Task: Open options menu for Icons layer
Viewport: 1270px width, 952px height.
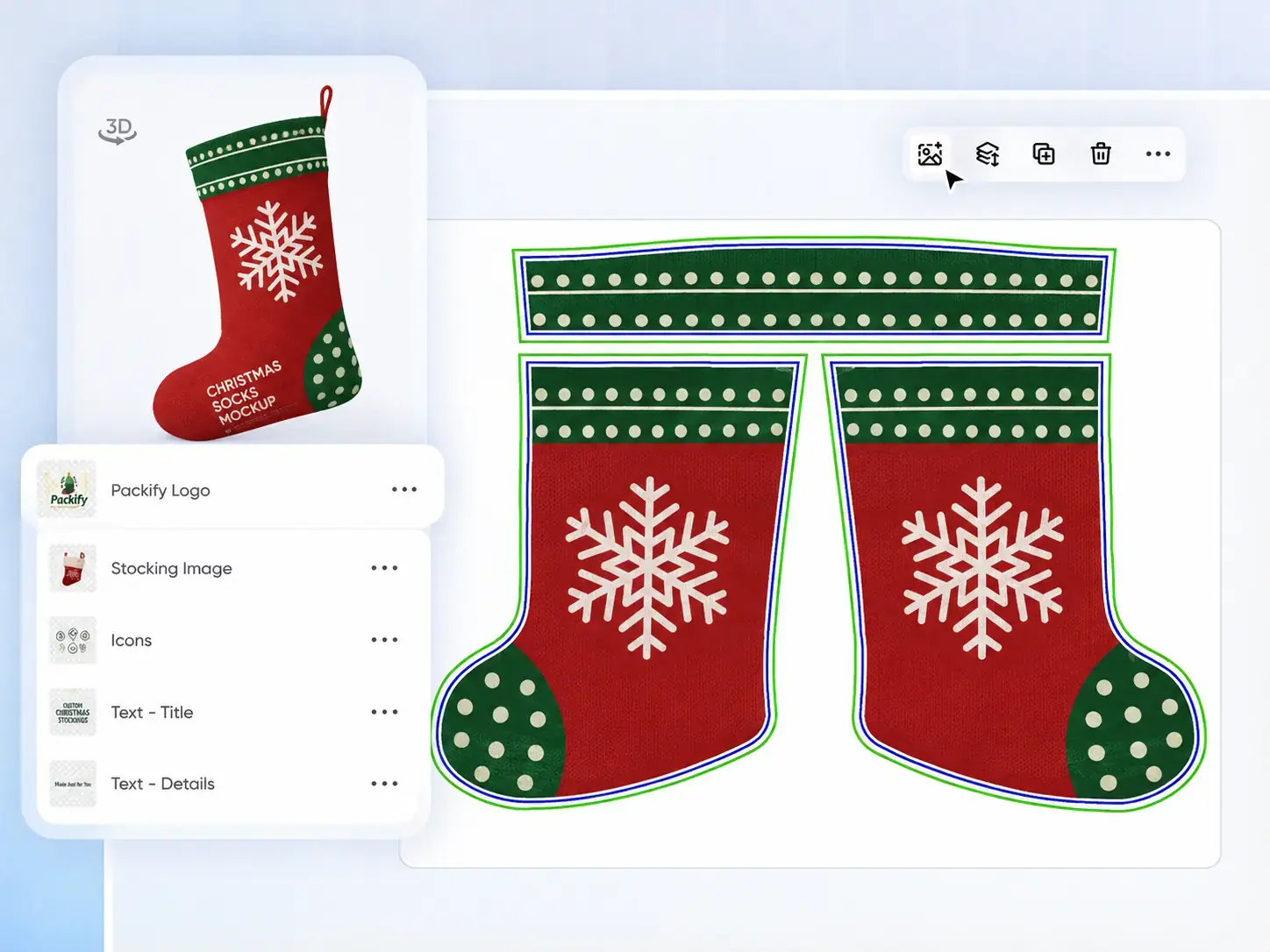Action: pos(384,640)
